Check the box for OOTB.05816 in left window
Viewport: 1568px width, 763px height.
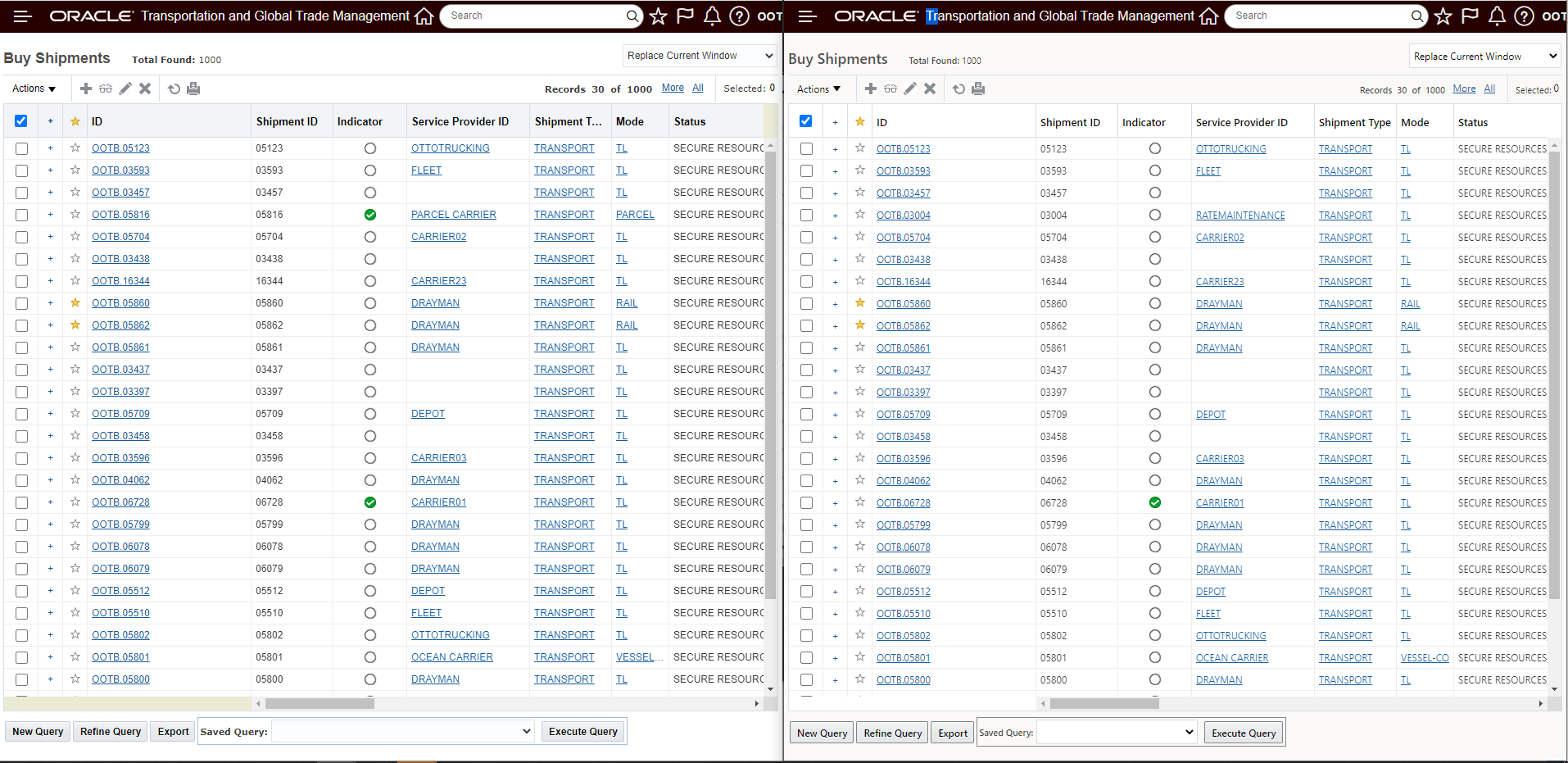click(x=21, y=215)
